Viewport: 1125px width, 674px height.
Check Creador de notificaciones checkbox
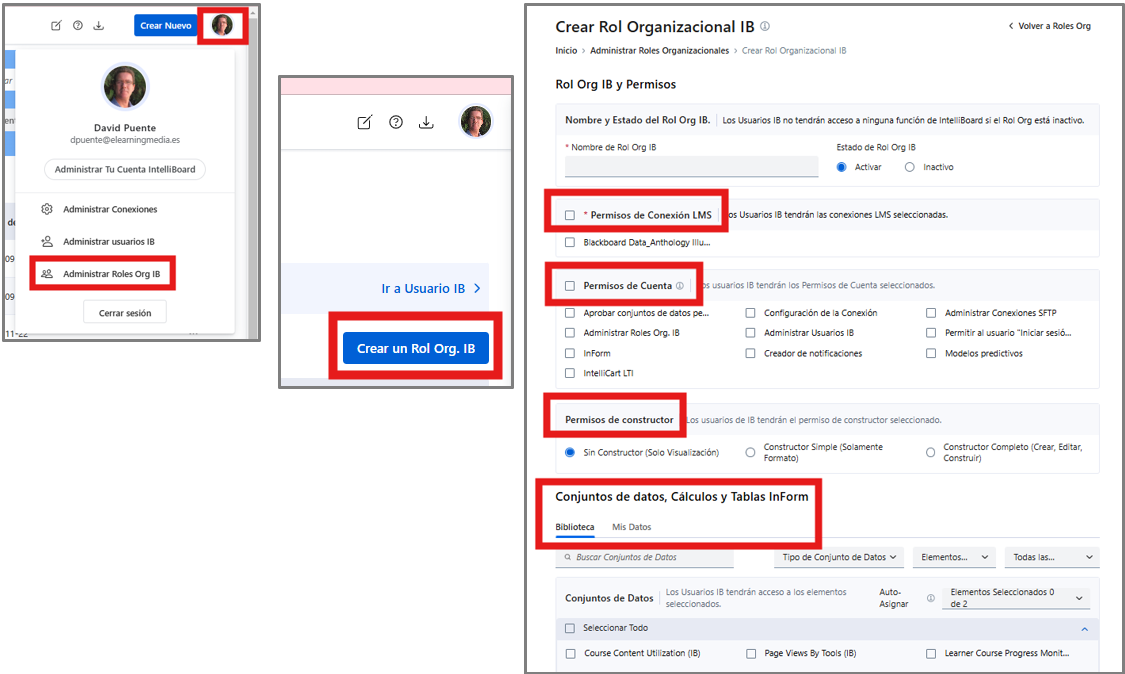tap(750, 353)
